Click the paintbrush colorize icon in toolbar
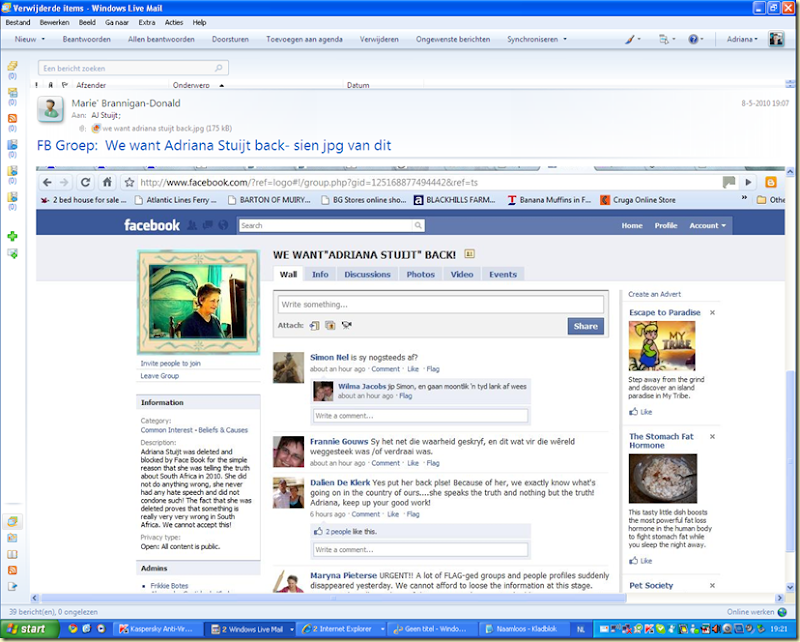 [630, 39]
